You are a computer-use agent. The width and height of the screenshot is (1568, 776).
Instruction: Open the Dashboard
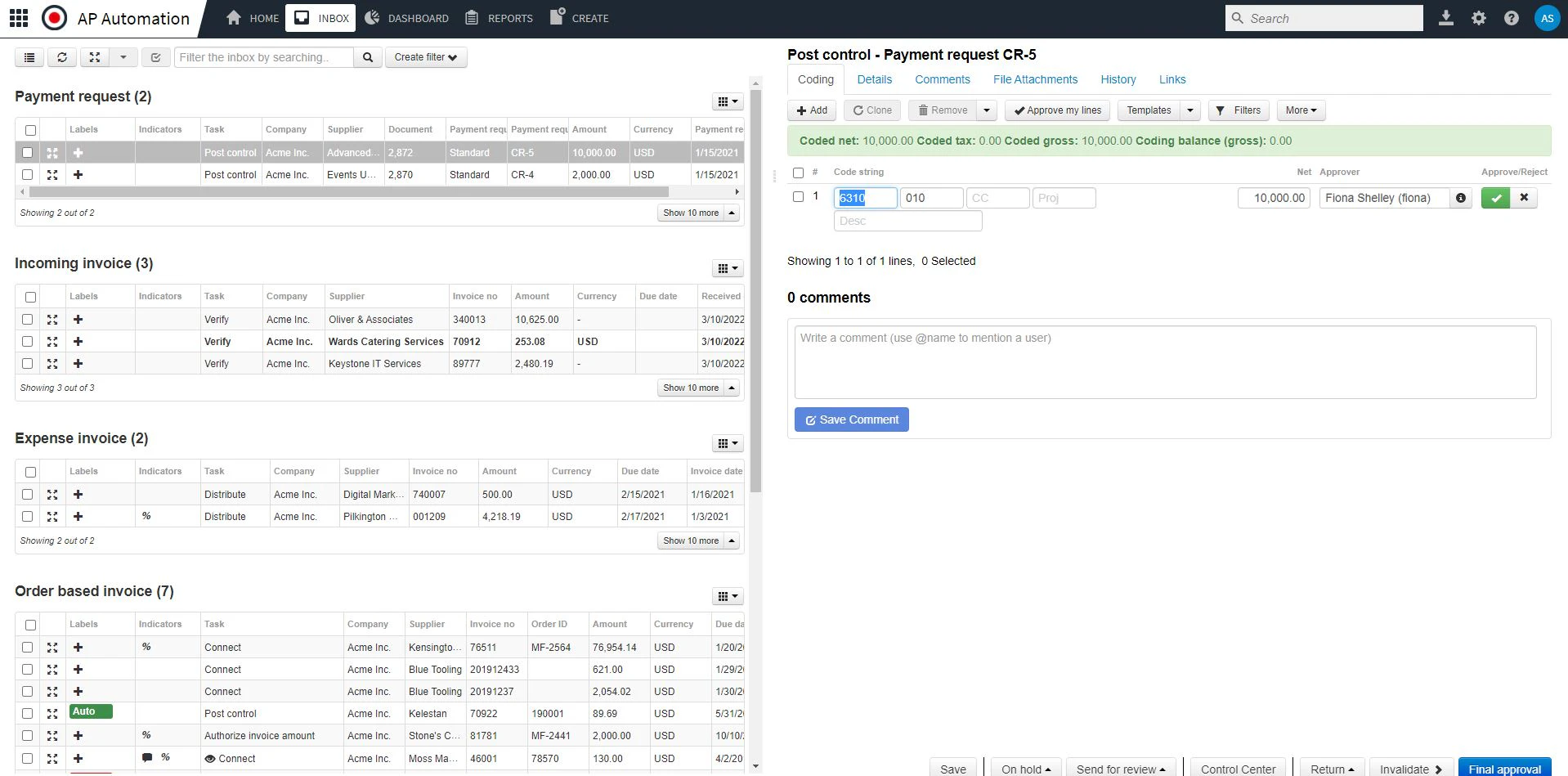point(407,18)
